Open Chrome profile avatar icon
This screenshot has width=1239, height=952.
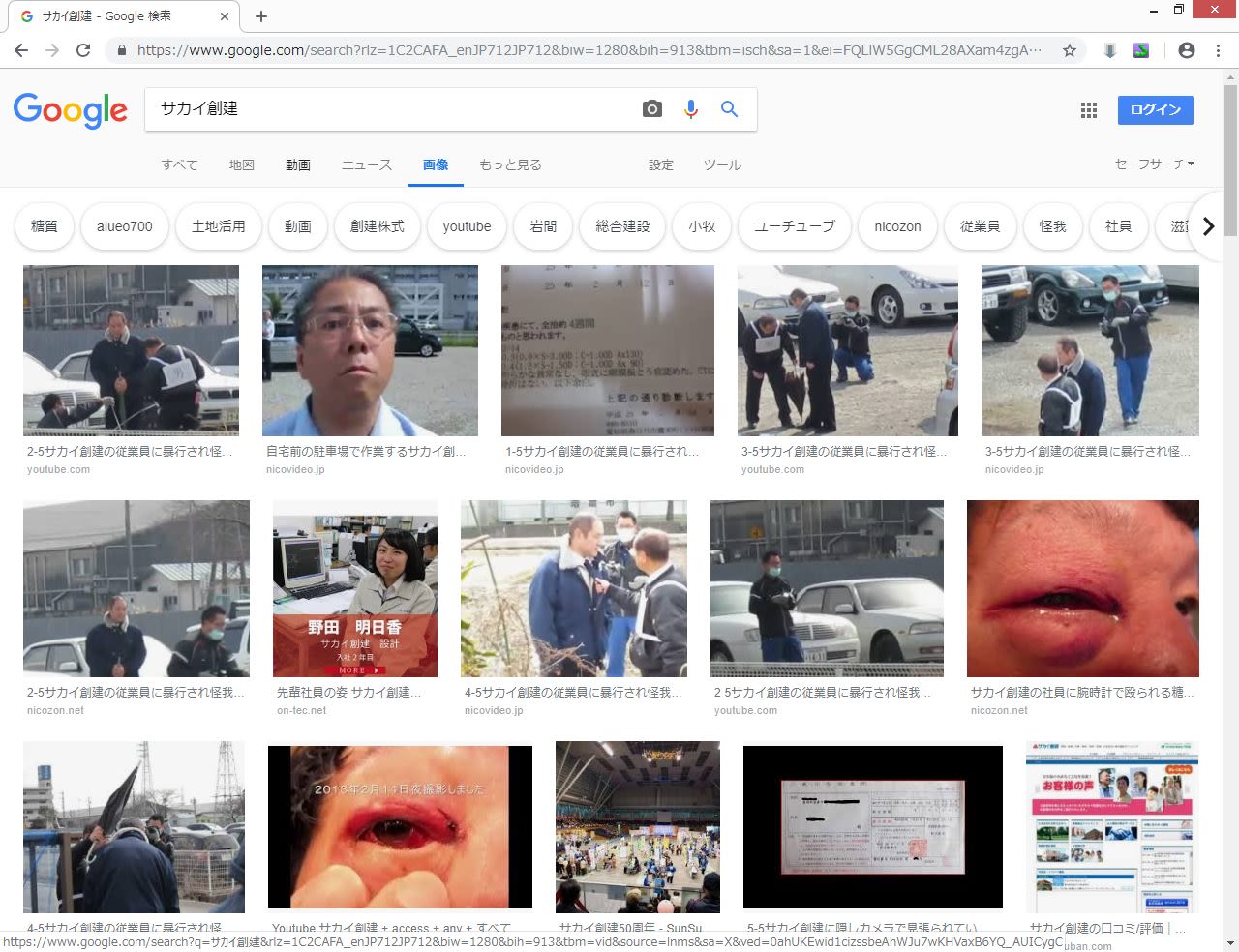coord(1187,50)
